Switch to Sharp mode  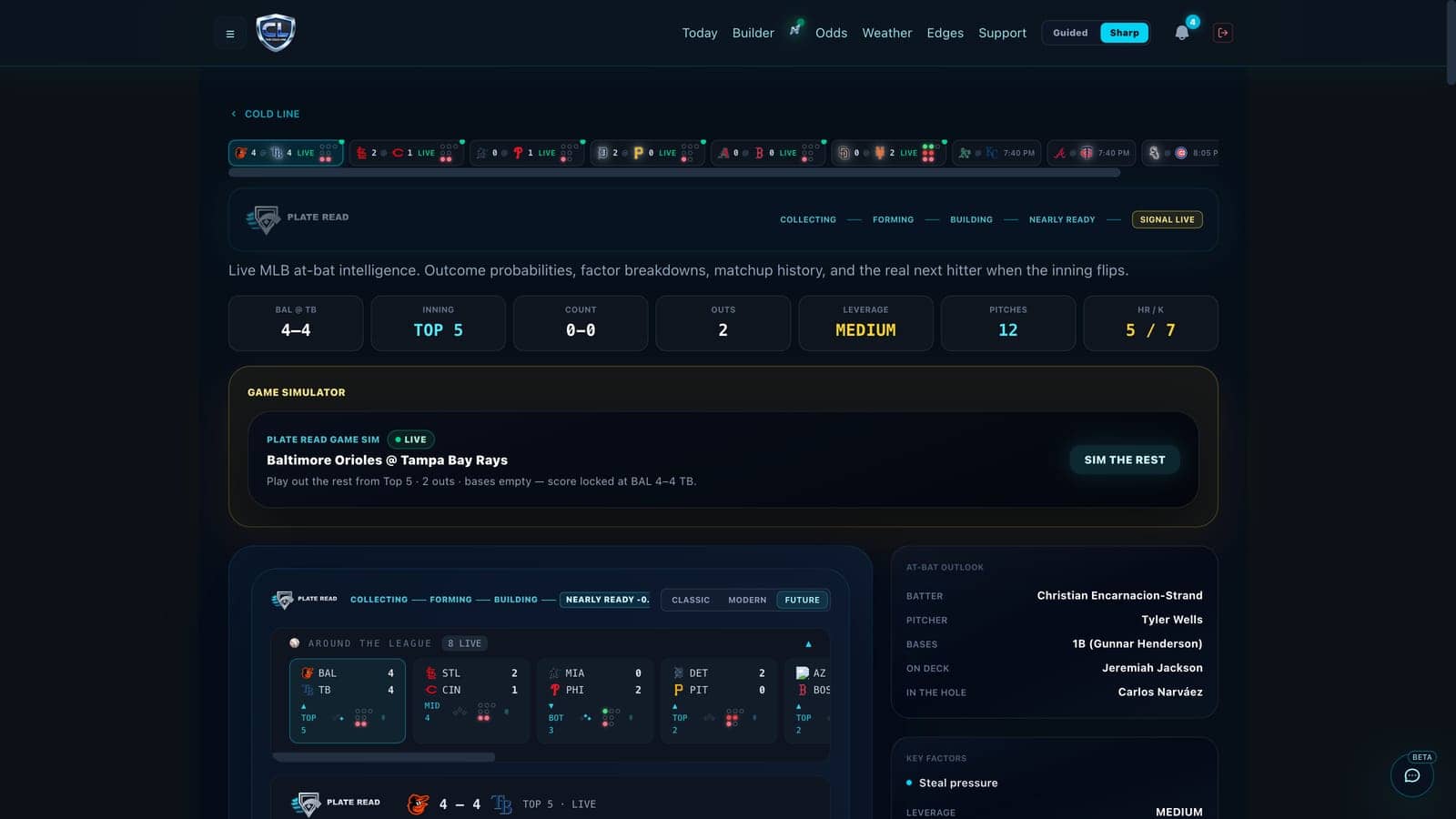point(1124,33)
